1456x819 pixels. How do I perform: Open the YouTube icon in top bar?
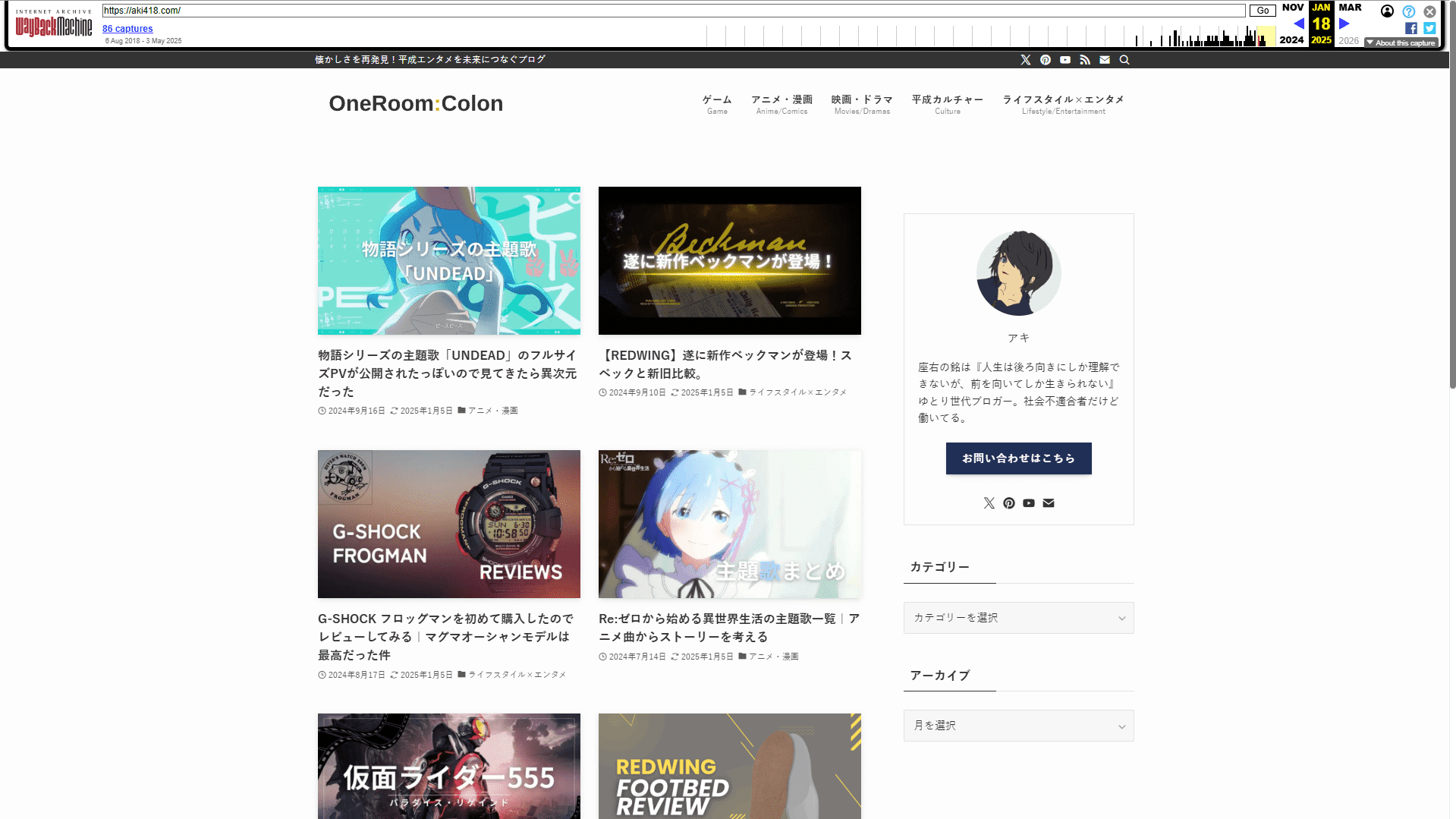(1065, 60)
